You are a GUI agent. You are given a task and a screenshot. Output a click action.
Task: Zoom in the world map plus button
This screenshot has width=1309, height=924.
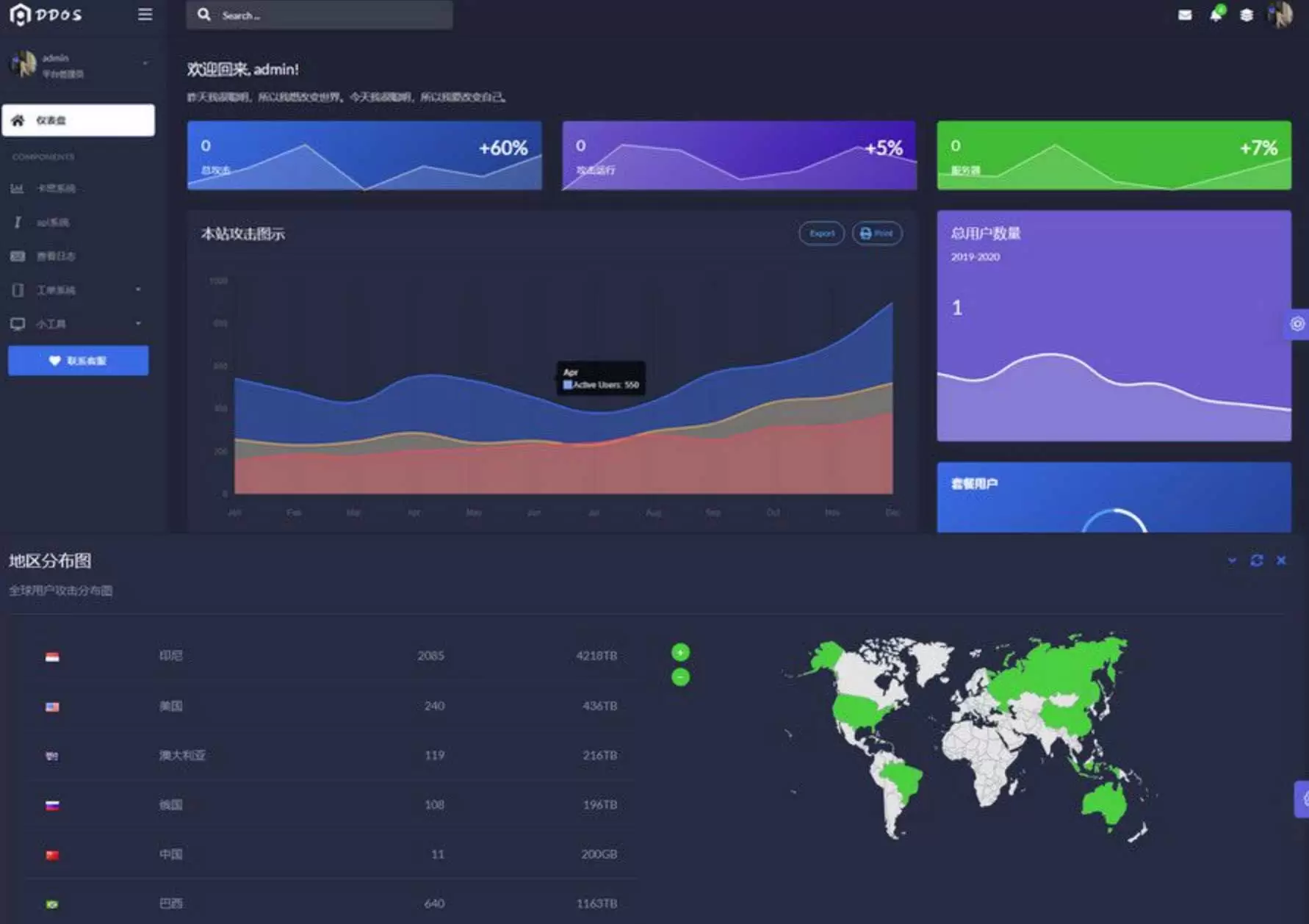pos(681,652)
